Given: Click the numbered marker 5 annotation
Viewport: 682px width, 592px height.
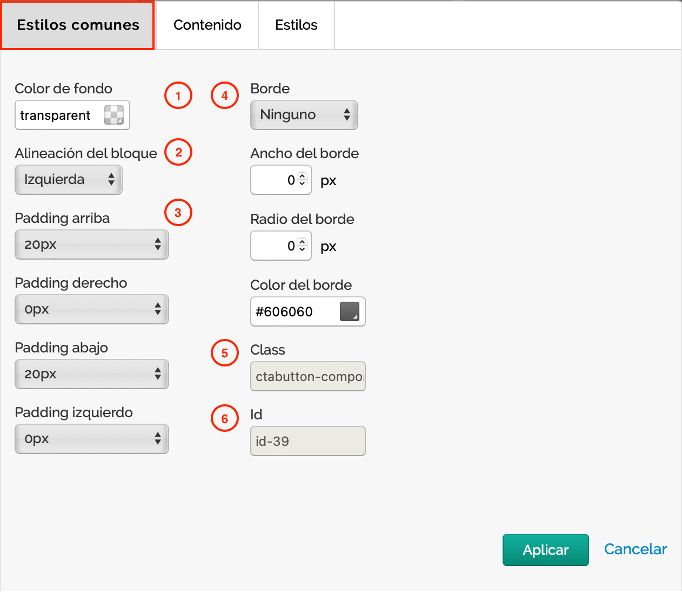Looking at the screenshot, I should [x=225, y=352].
